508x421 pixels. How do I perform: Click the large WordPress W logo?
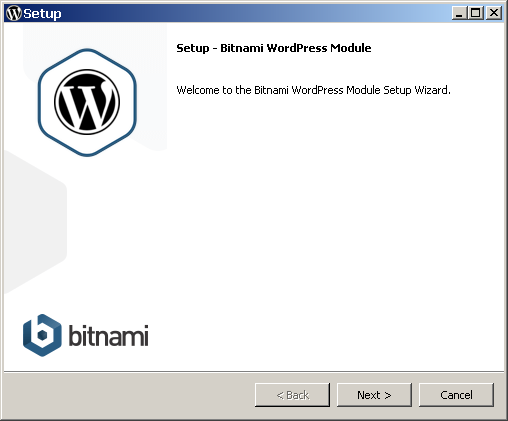87,102
